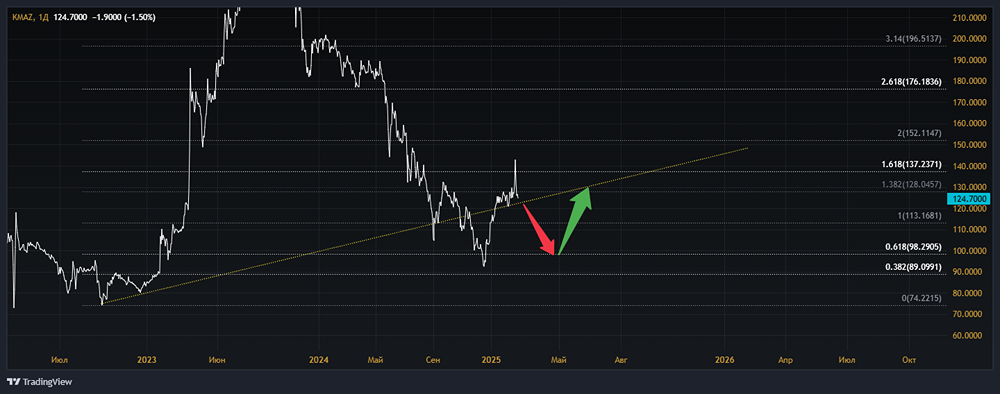Click the 170.0000 price axis label
This screenshot has width=1000, height=394.
968,102
